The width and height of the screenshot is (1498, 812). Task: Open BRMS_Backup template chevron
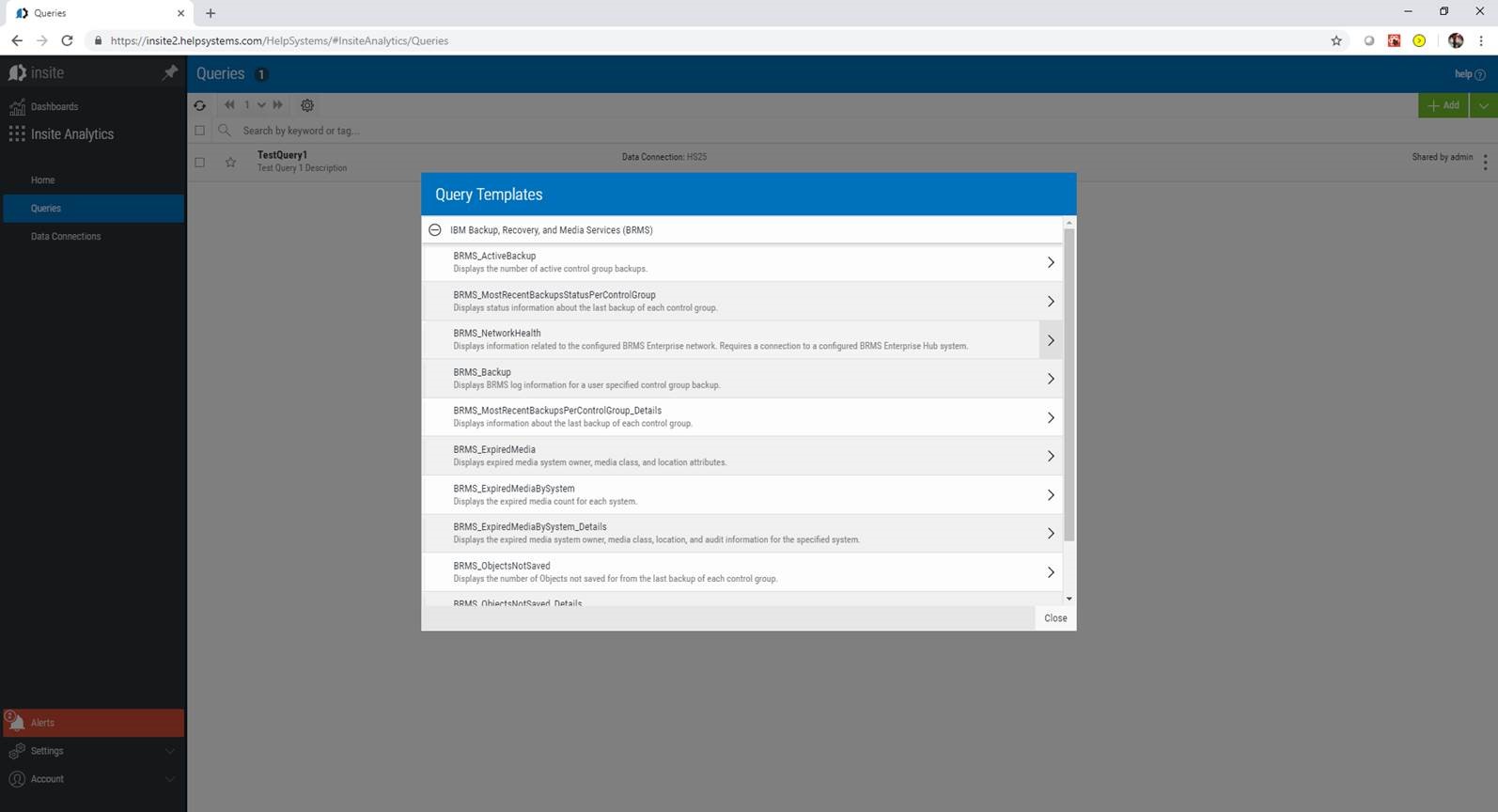pyautogui.click(x=1051, y=379)
